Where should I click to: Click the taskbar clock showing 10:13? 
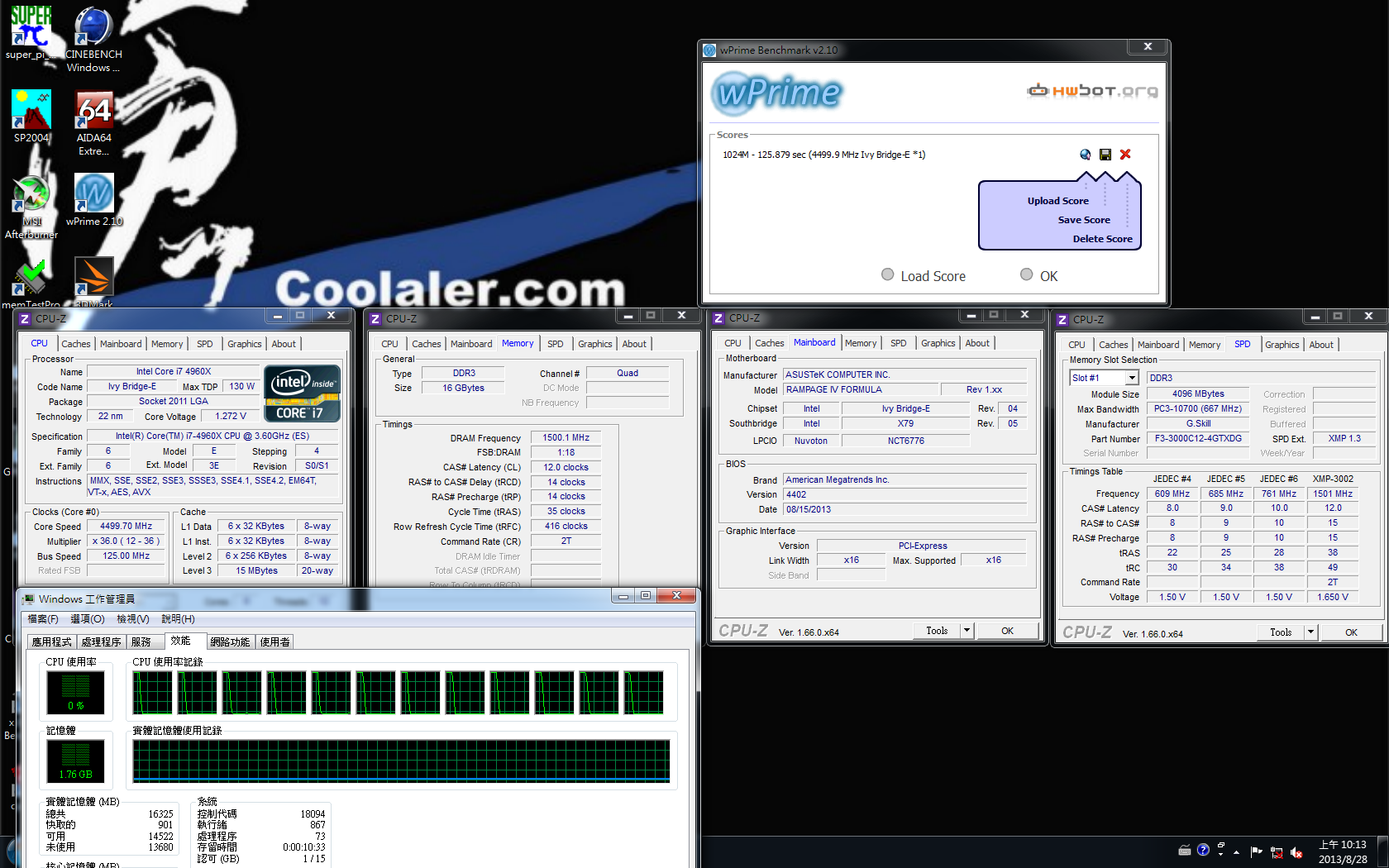coord(1343,851)
